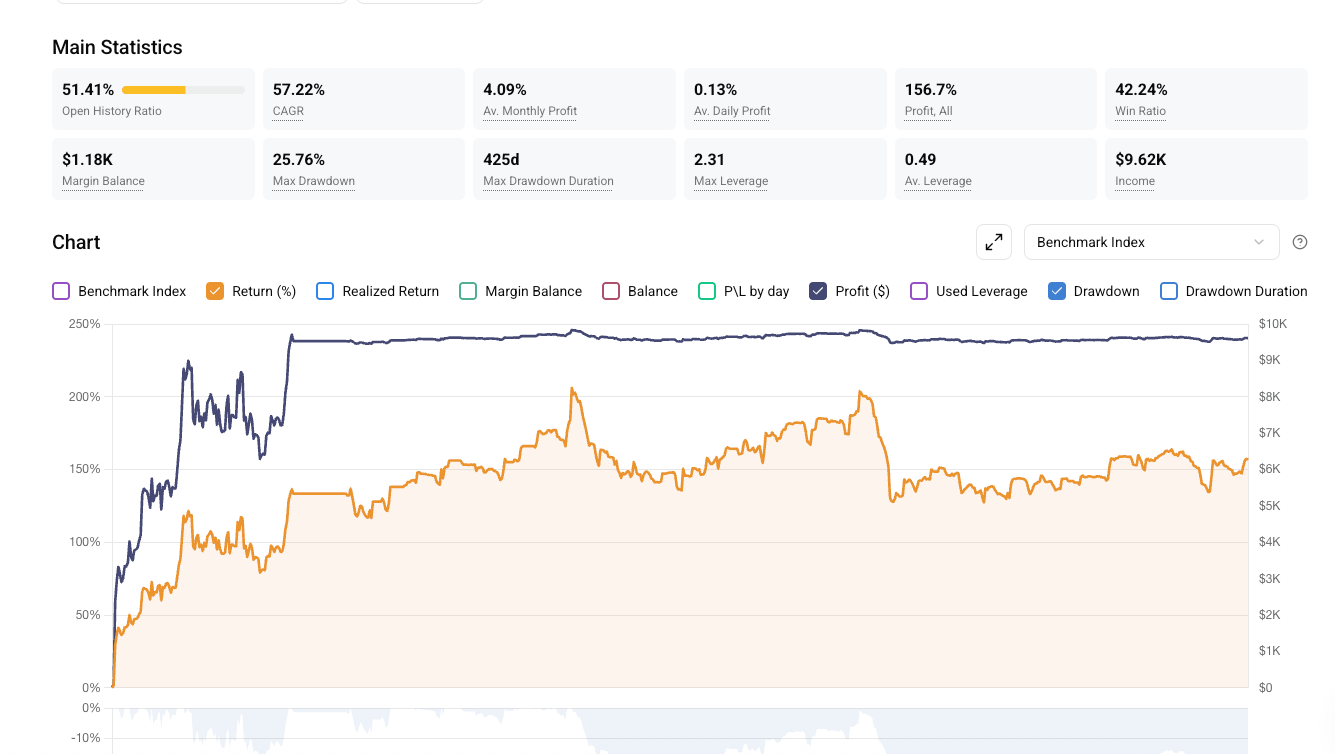Show the Margin Balance series
The height and width of the screenshot is (754, 1335).
pyautogui.click(x=468, y=291)
